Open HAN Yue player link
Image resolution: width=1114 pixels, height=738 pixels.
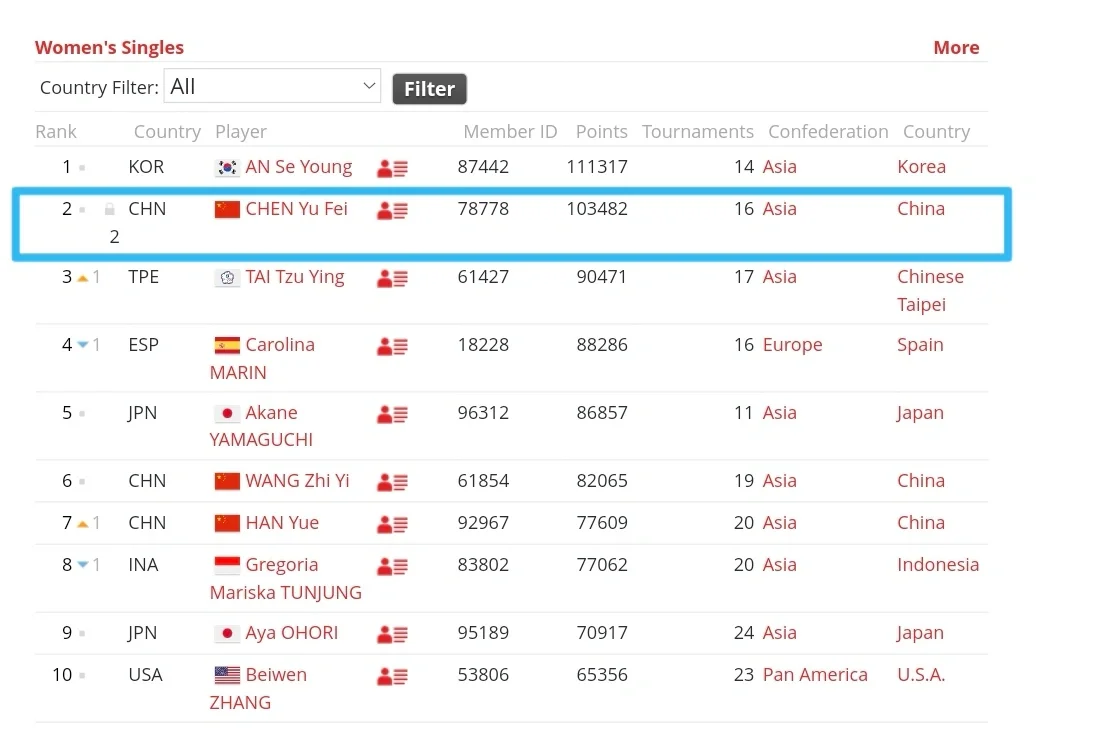point(282,523)
